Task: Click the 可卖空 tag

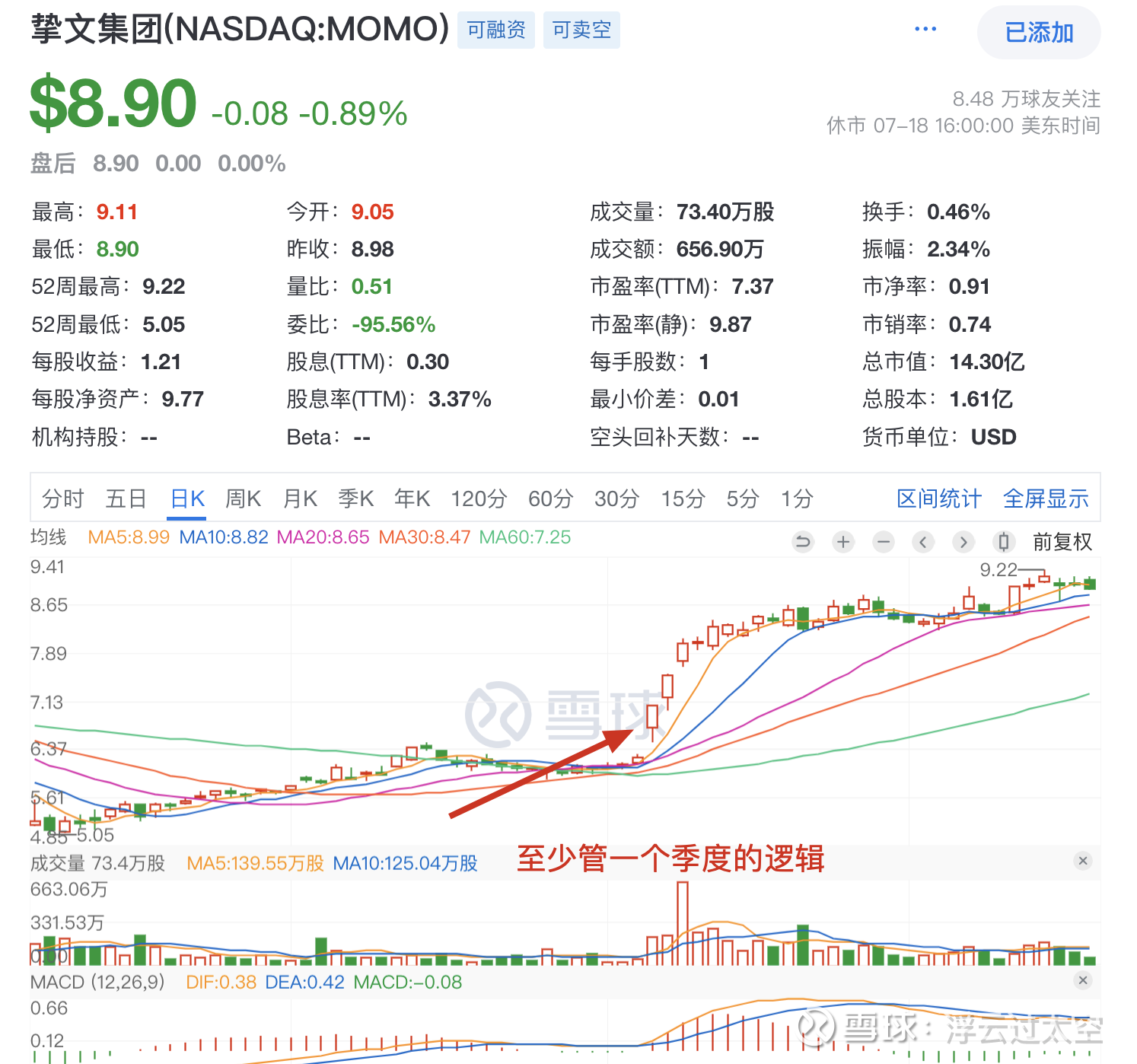Action: [x=581, y=30]
